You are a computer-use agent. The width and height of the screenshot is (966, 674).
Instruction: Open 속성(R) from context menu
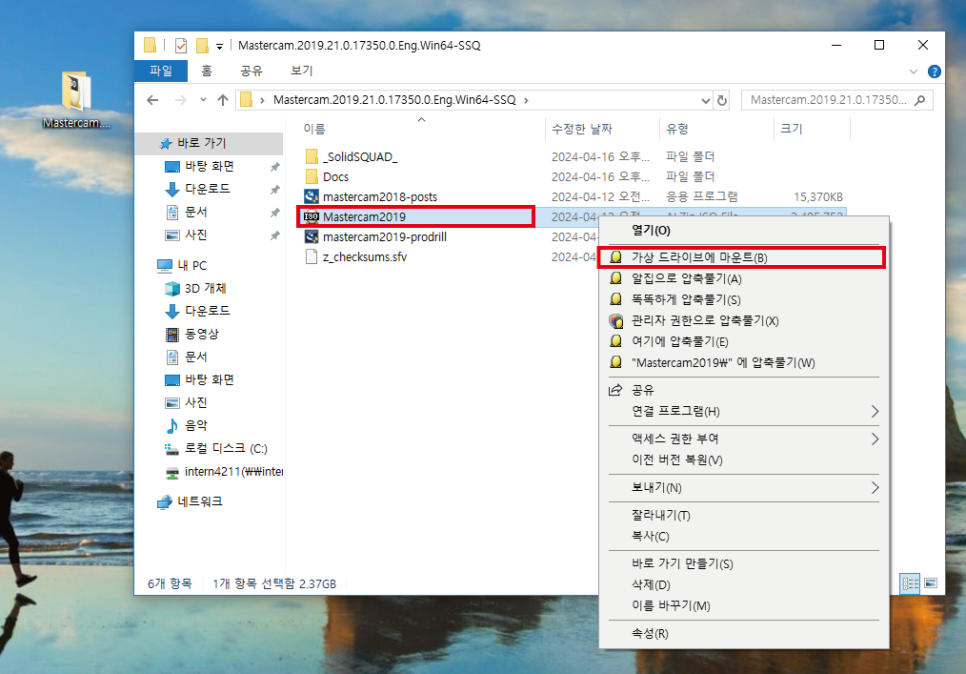(x=744, y=633)
